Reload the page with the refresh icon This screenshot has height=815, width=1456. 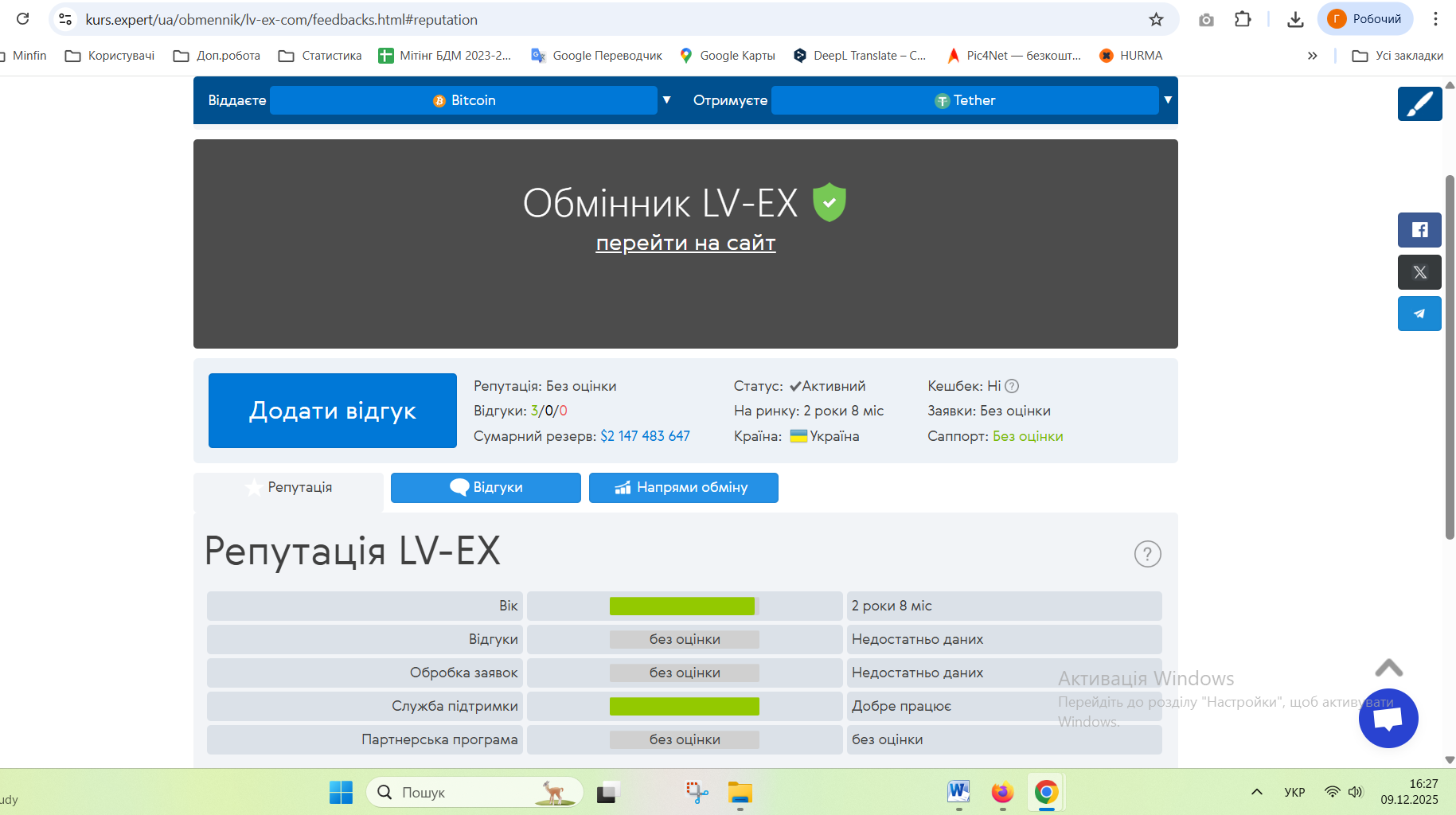[22, 19]
